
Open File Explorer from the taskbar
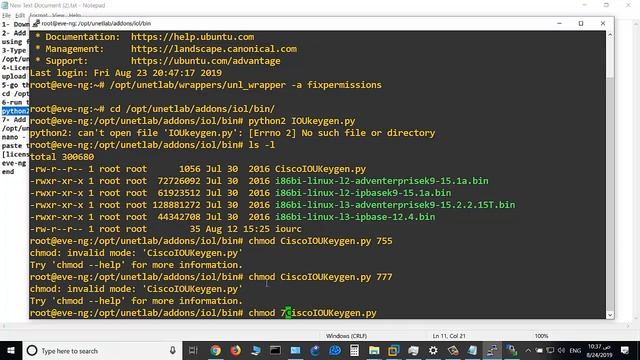click(x=374, y=351)
